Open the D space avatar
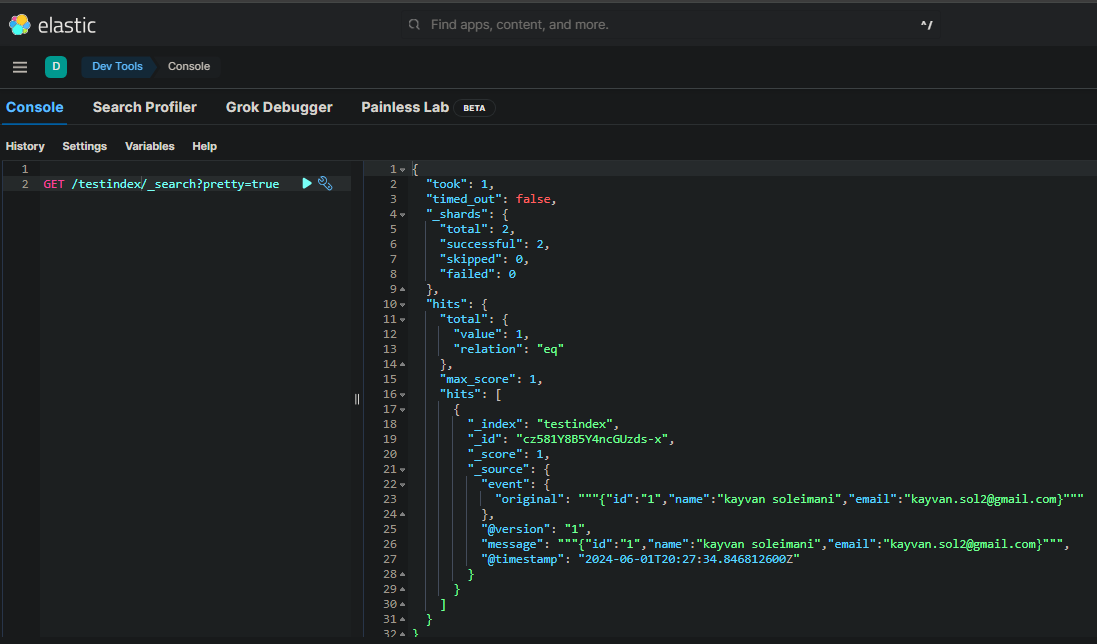 [56, 66]
